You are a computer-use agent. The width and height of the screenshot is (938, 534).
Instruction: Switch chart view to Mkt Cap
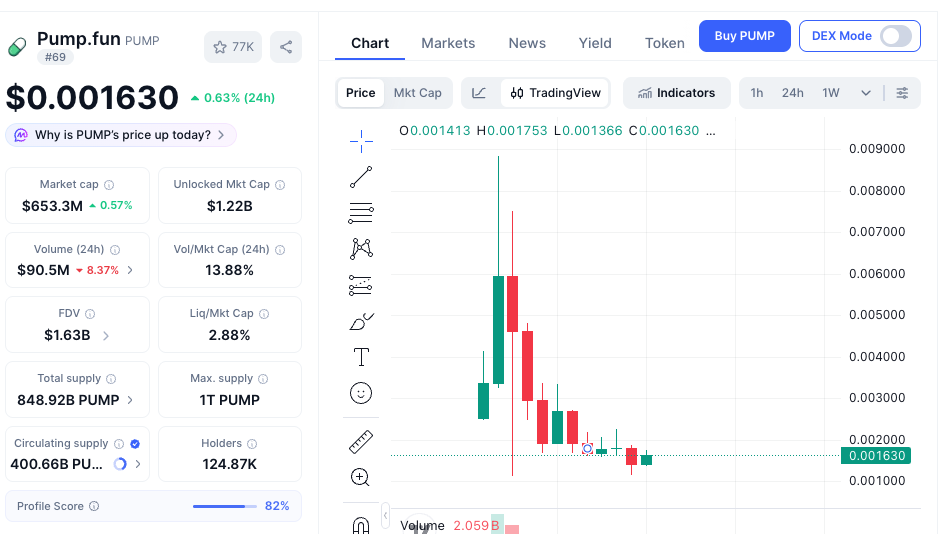click(418, 93)
